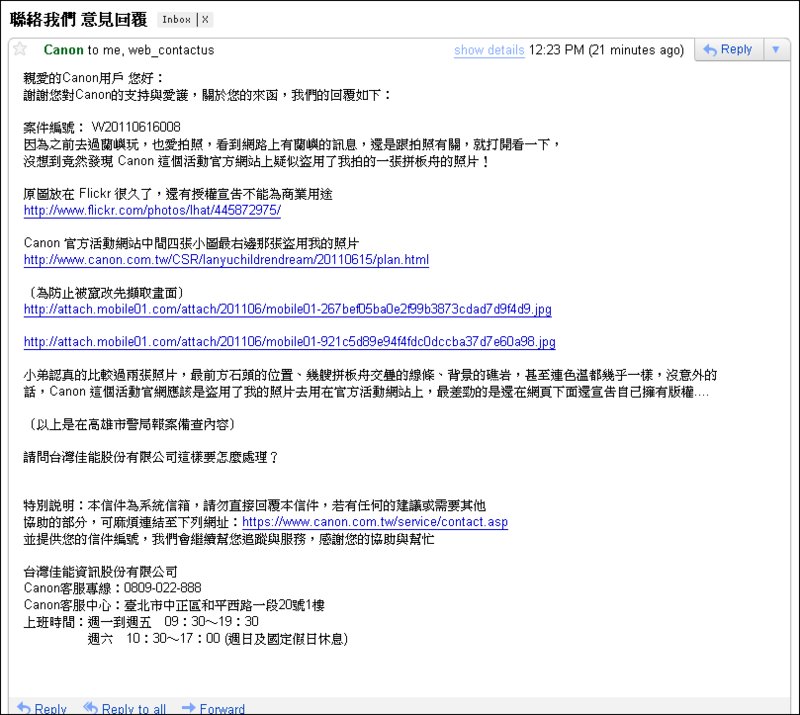Click the line （為防止被竄改先擷取畫面）
This screenshot has height=715, width=800.
pyautogui.click(x=104, y=293)
